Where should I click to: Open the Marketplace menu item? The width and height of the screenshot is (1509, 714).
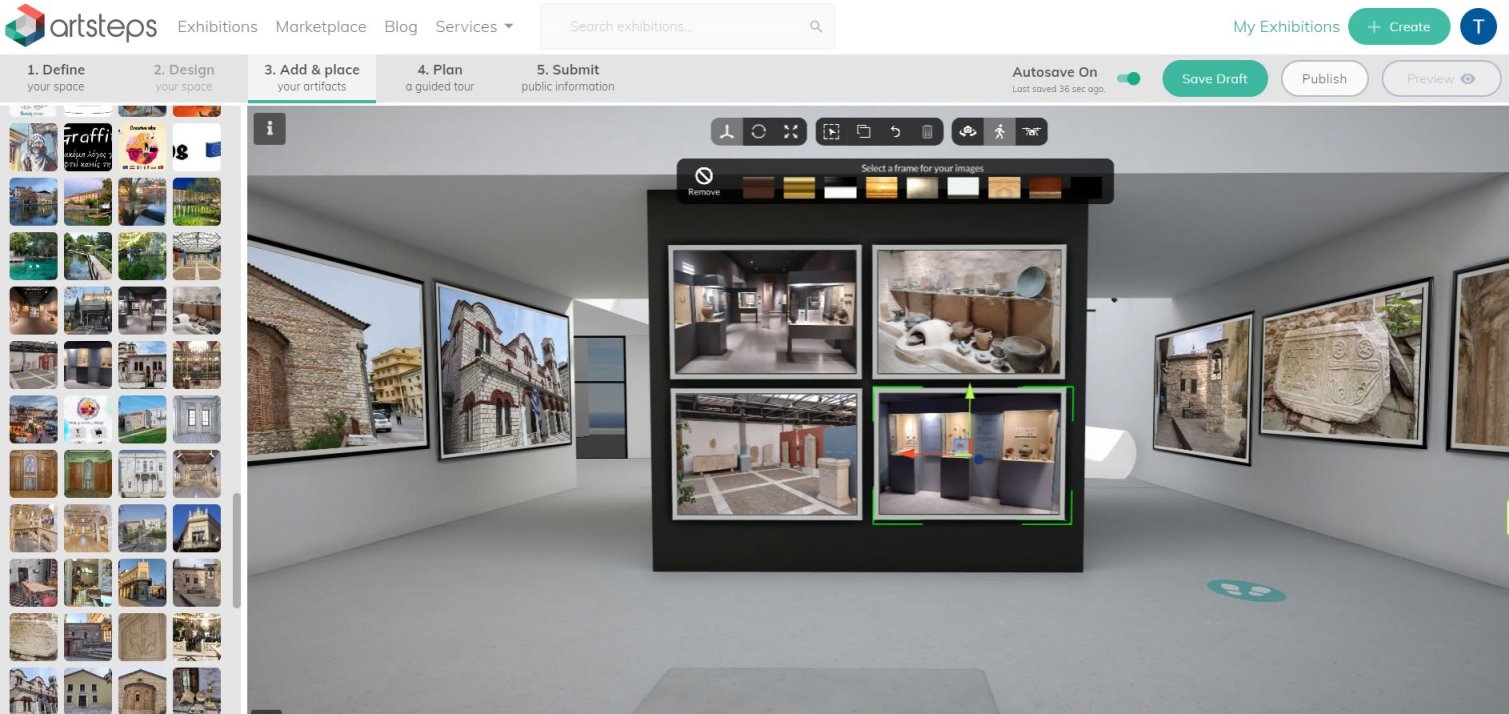[321, 27]
